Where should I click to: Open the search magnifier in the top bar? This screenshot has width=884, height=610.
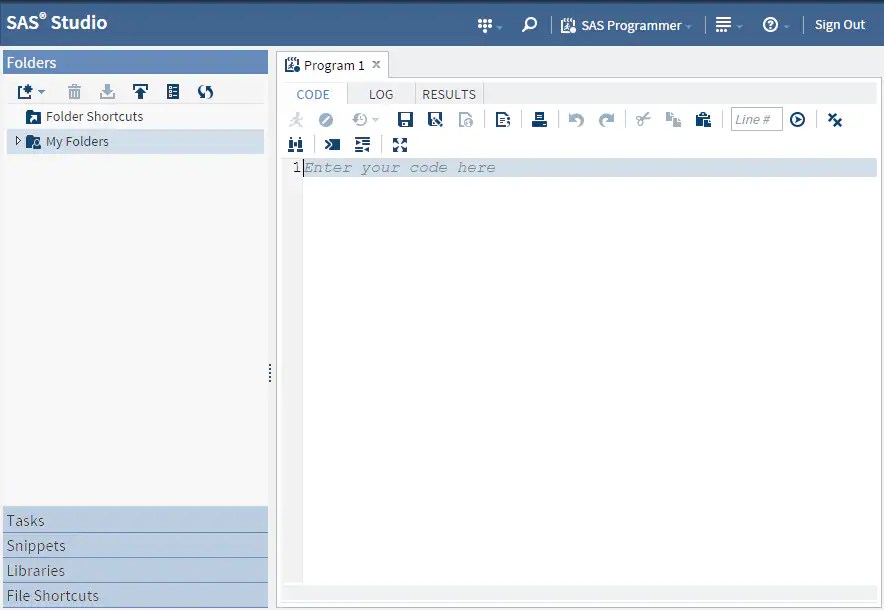tap(529, 24)
